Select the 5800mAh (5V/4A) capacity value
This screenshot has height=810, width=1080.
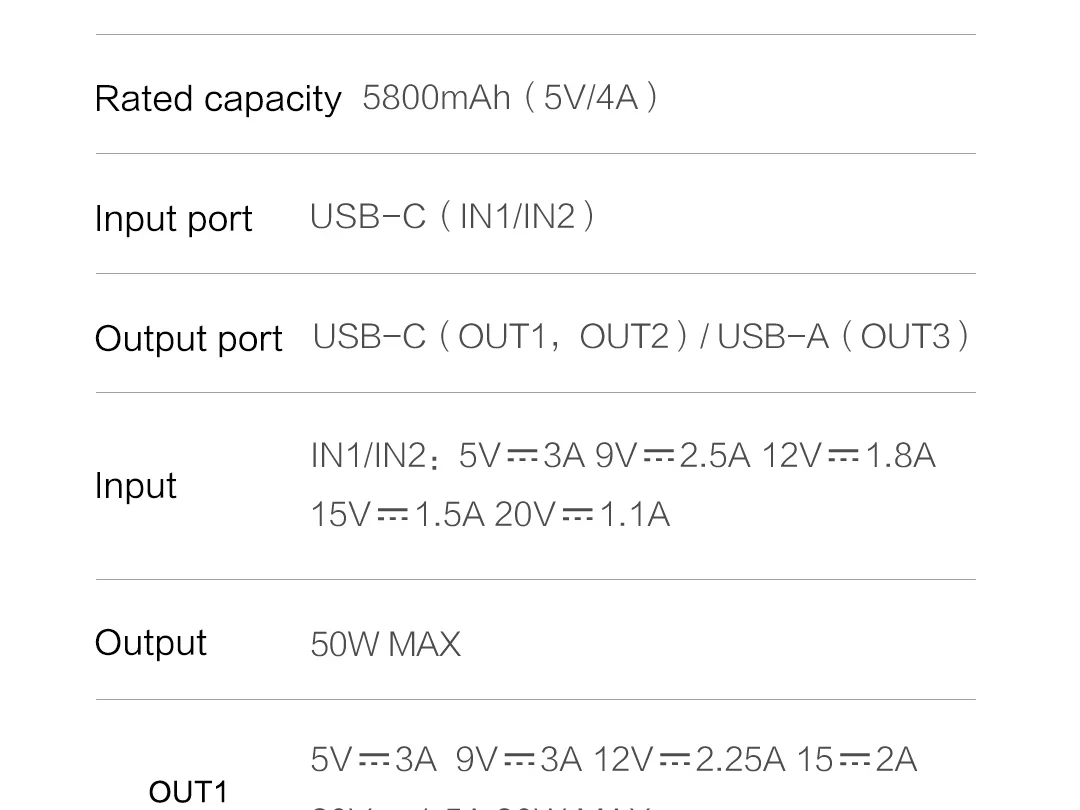click(510, 98)
